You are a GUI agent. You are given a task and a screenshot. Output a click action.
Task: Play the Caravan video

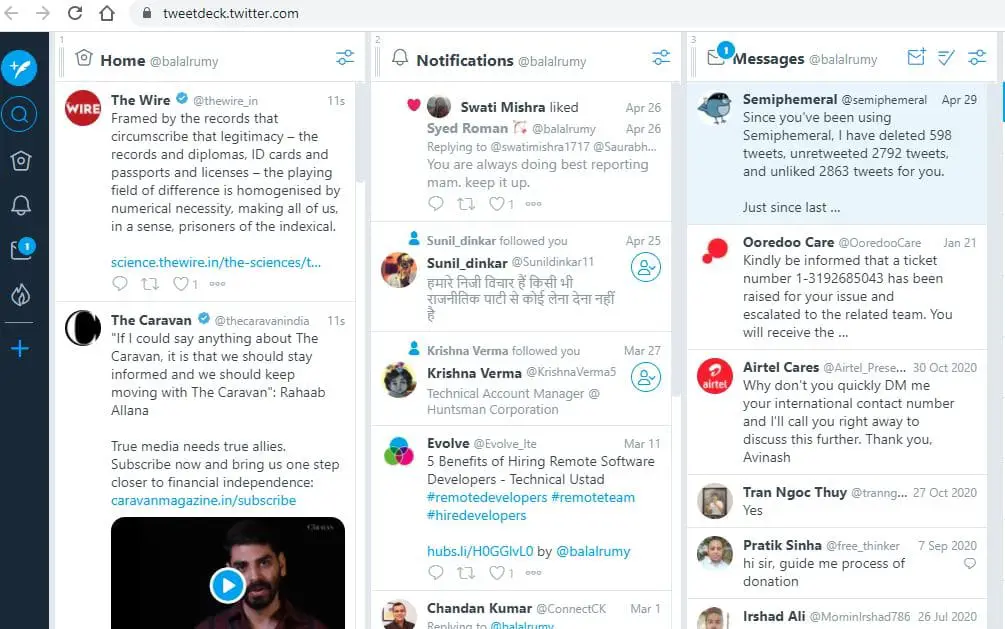228,585
